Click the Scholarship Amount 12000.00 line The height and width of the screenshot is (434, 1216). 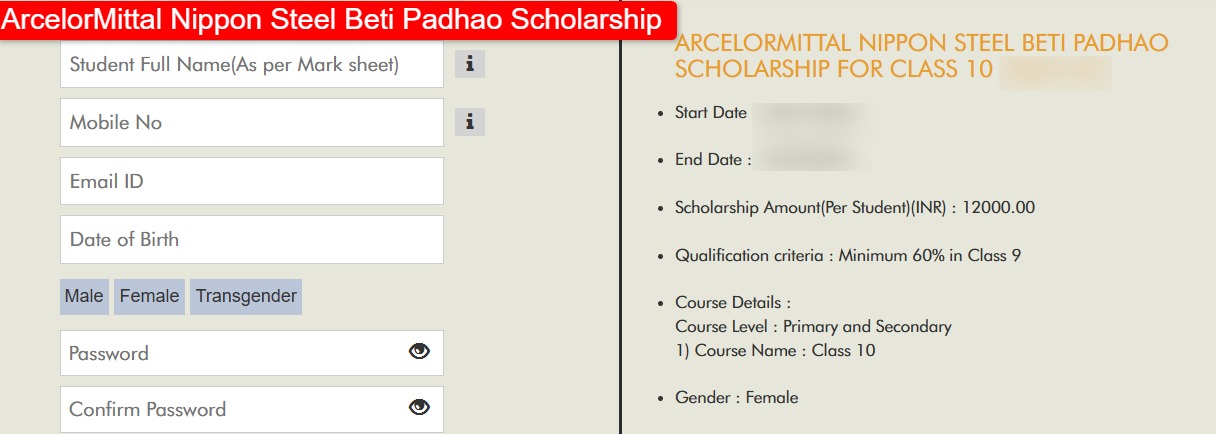(x=855, y=208)
